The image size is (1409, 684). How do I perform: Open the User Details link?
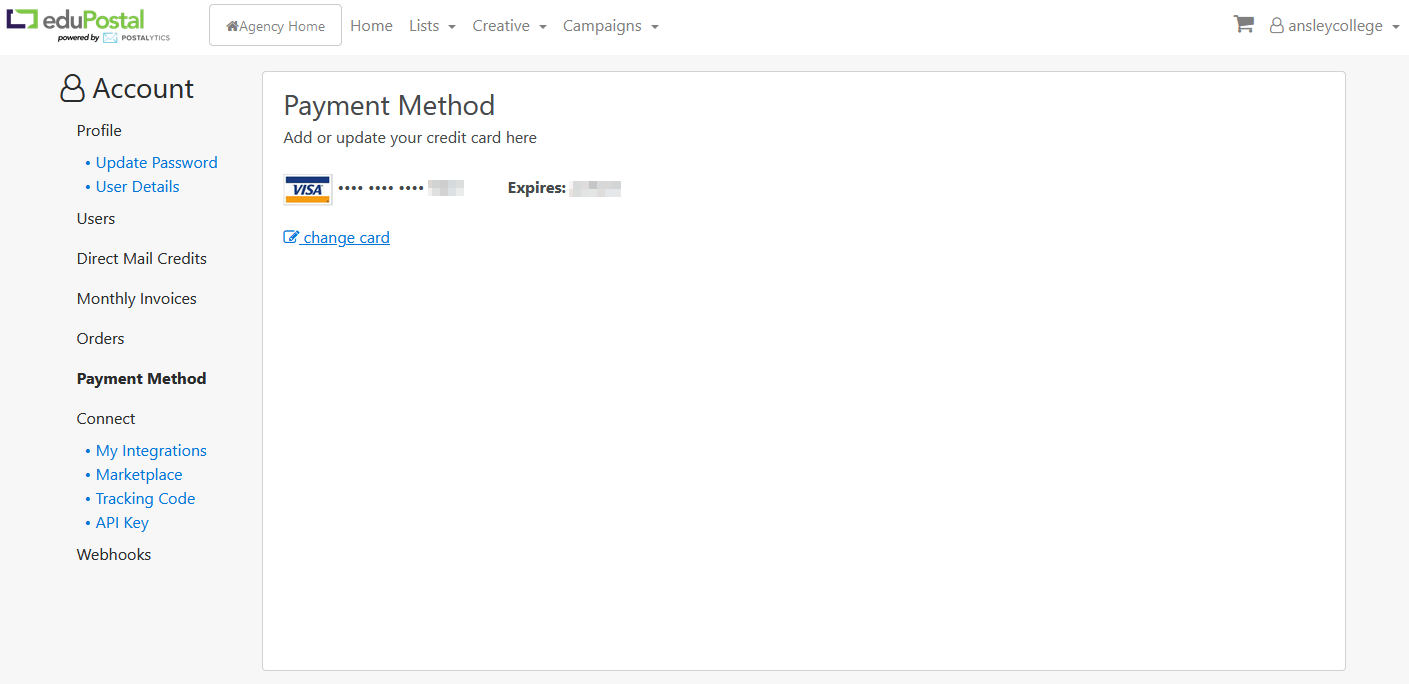coord(137,187)
